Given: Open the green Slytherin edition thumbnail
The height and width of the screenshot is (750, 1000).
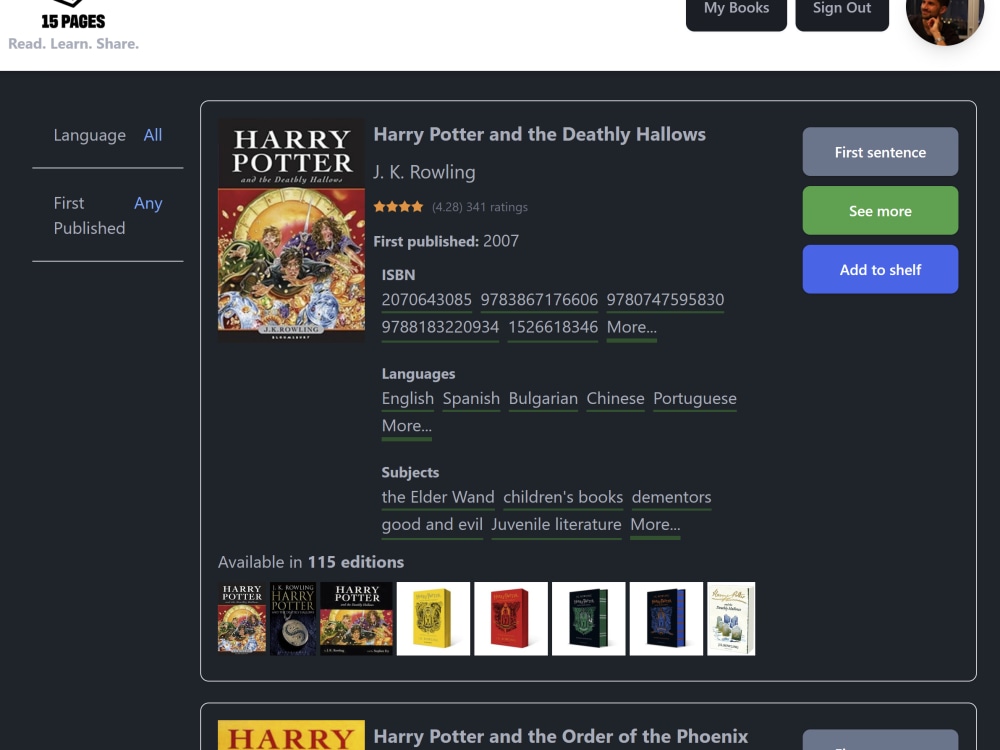Looking at the screenshot, I should [589, 619].
